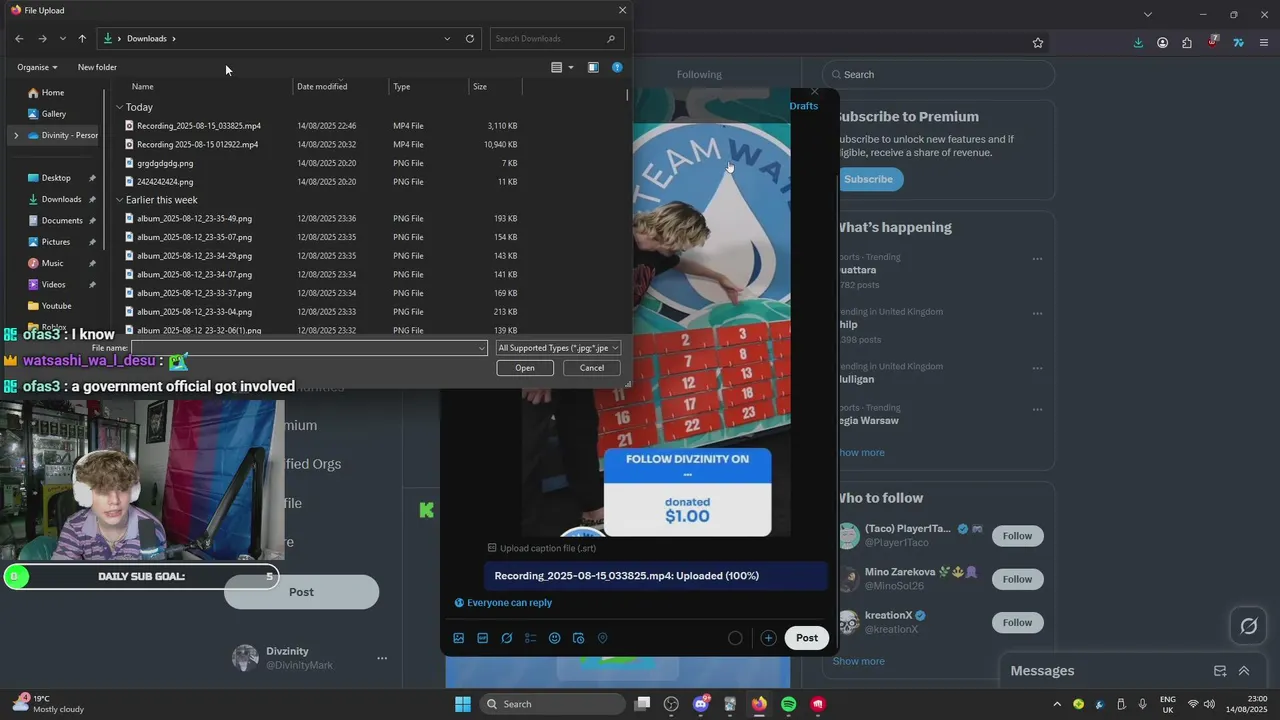Screen dimensions: 1280x720
Task: Open Documents quick access folder
Action: (62, 221)
